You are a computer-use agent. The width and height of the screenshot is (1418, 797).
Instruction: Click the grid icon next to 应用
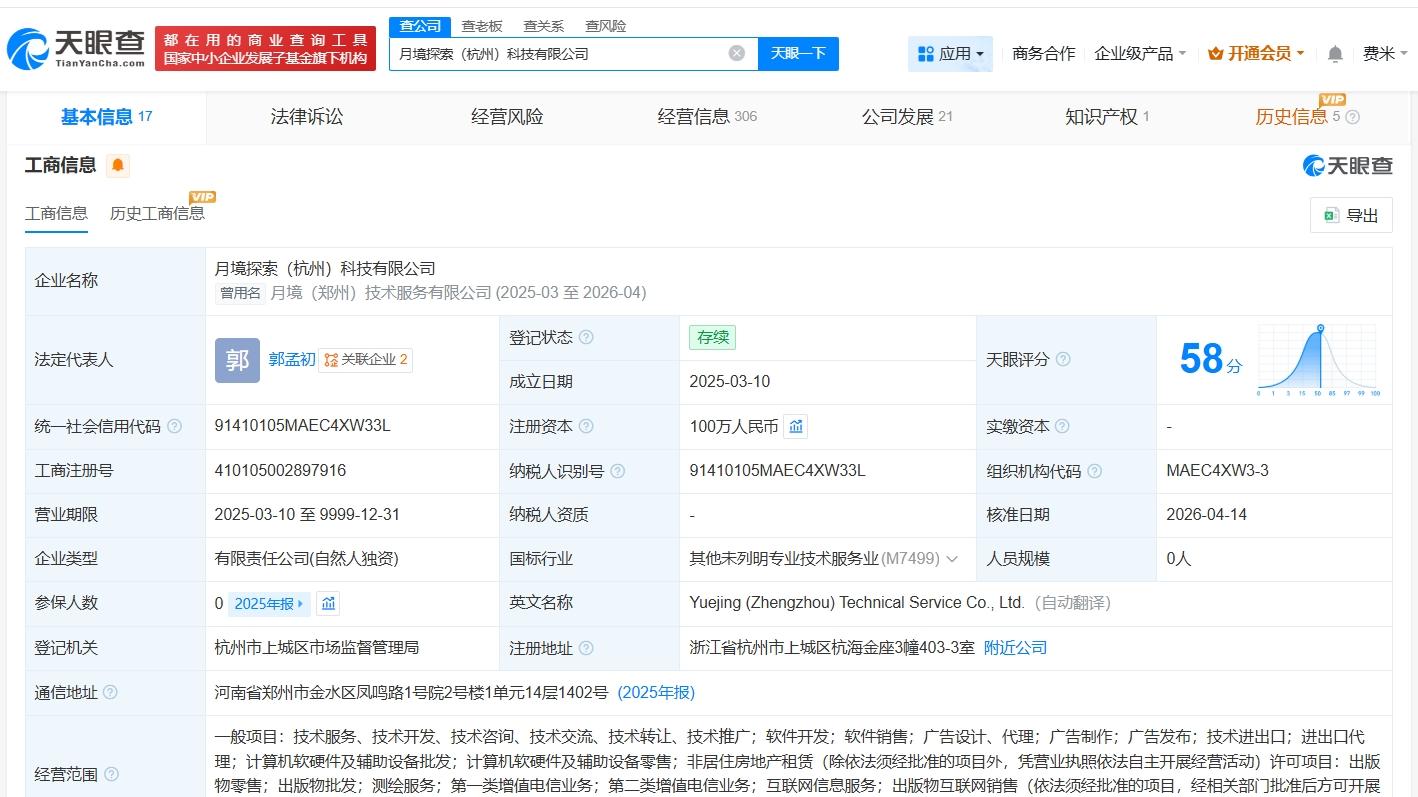point(924,53)
